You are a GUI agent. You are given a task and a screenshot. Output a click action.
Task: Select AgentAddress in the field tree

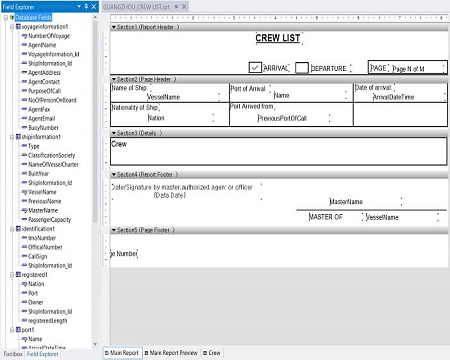(44, 72)
